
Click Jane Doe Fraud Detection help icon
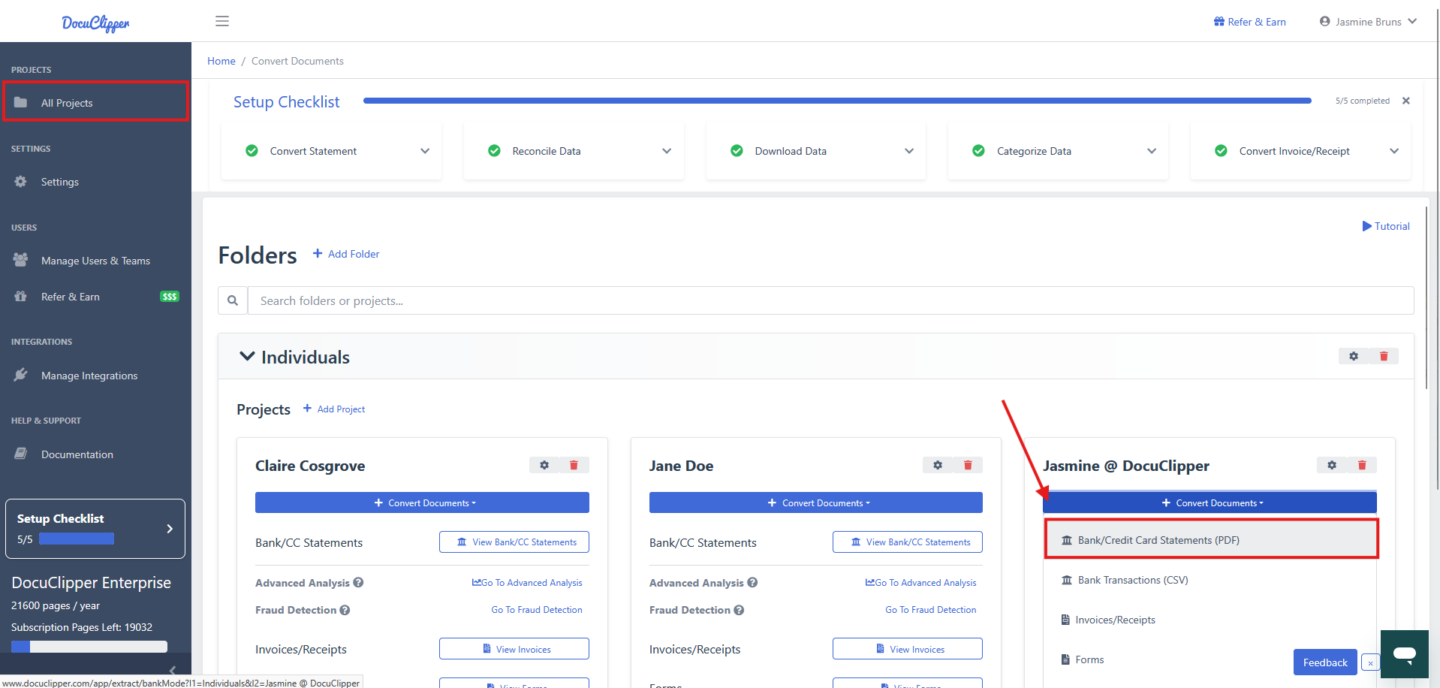click(739, 610)
